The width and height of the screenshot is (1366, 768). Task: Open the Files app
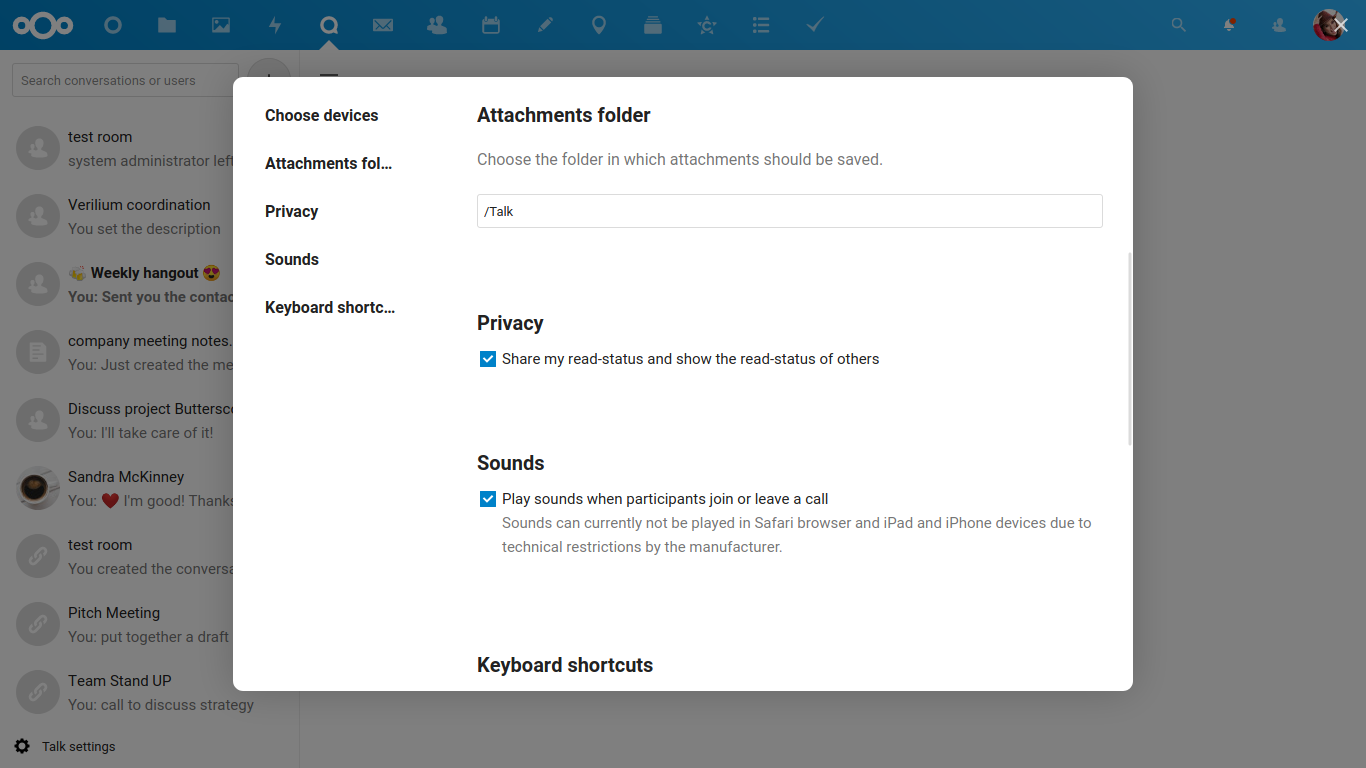pyautogui.click(x=167, y=25)
